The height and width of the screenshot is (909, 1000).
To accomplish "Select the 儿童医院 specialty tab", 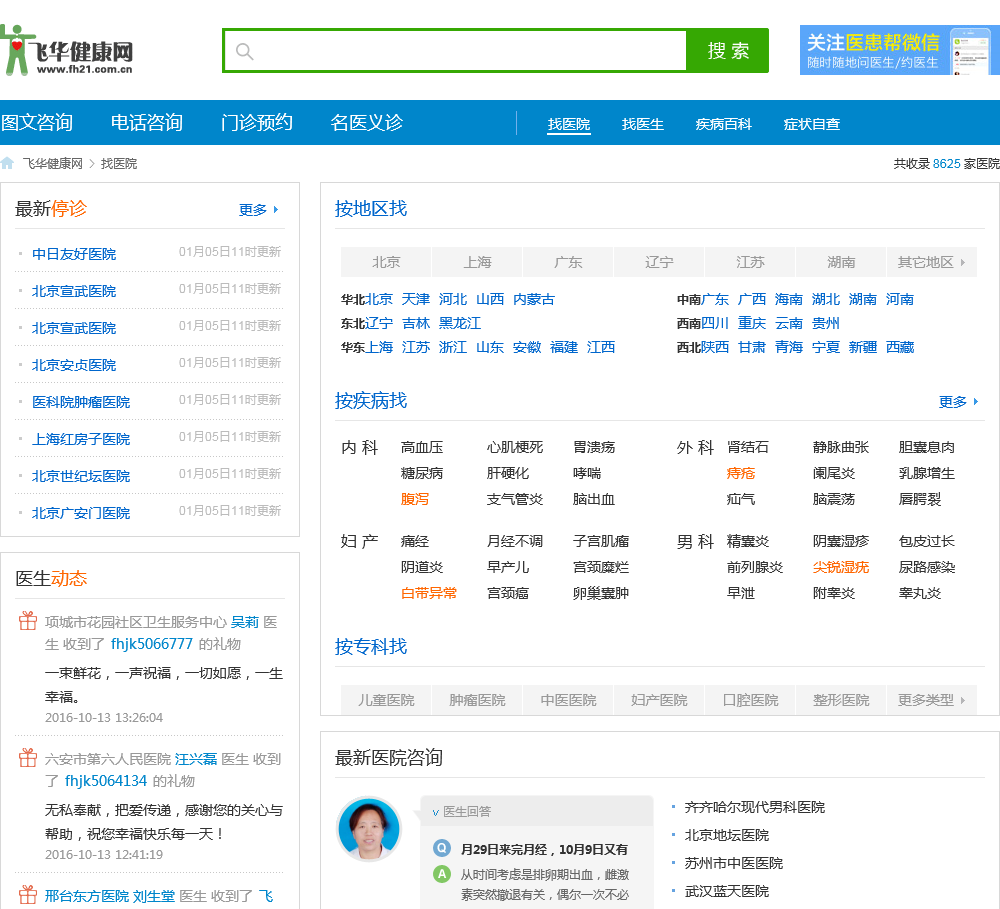I will pyautogui.click(x=386, y=700).
